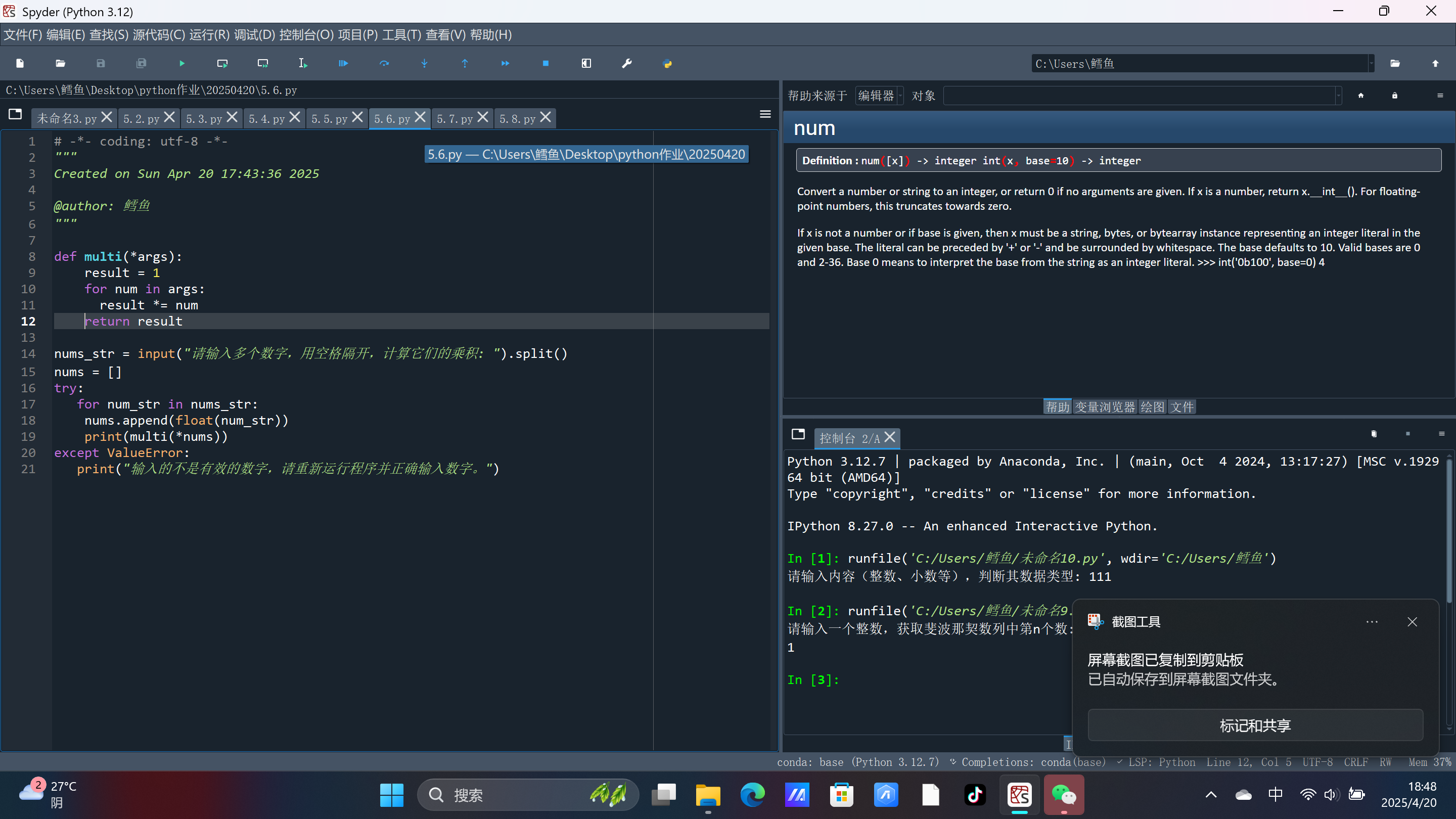Viewport: 1456px width, 819px height.
Task: Open Preferences via the wrench icon
Action: 626,63
